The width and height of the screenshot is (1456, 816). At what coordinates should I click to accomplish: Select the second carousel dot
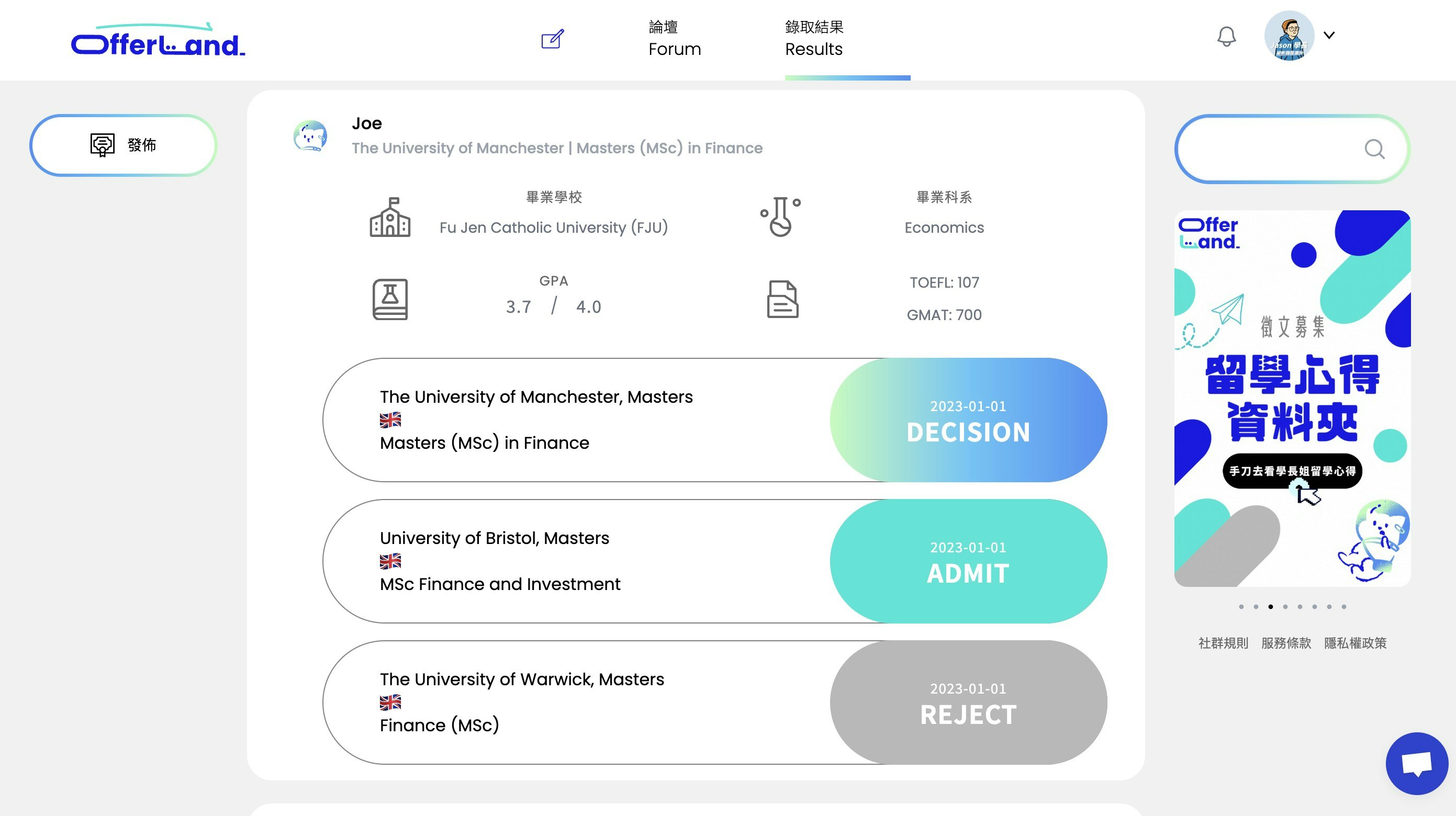click(1256, 606)
